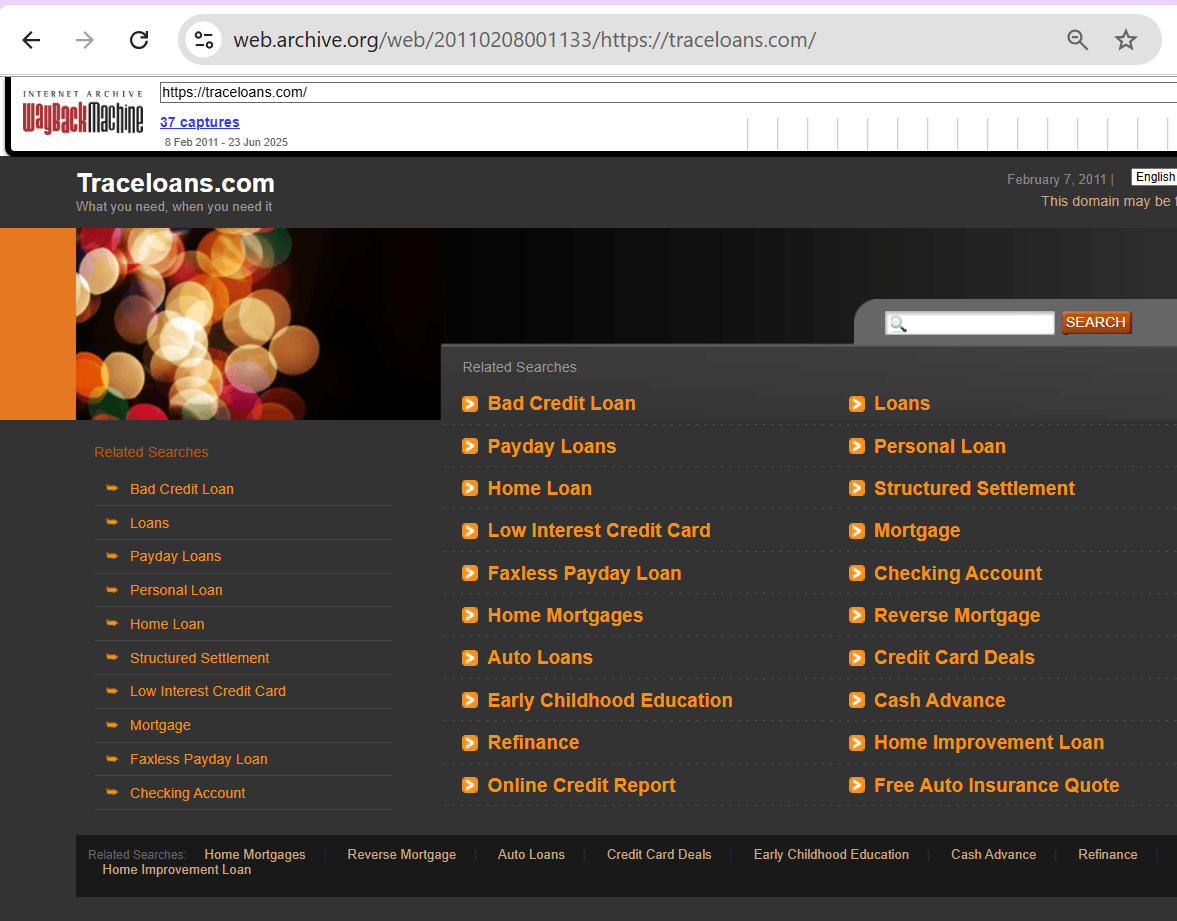Open site information icon in address bar
1177x921 pixels.
[x=203, y=40]
